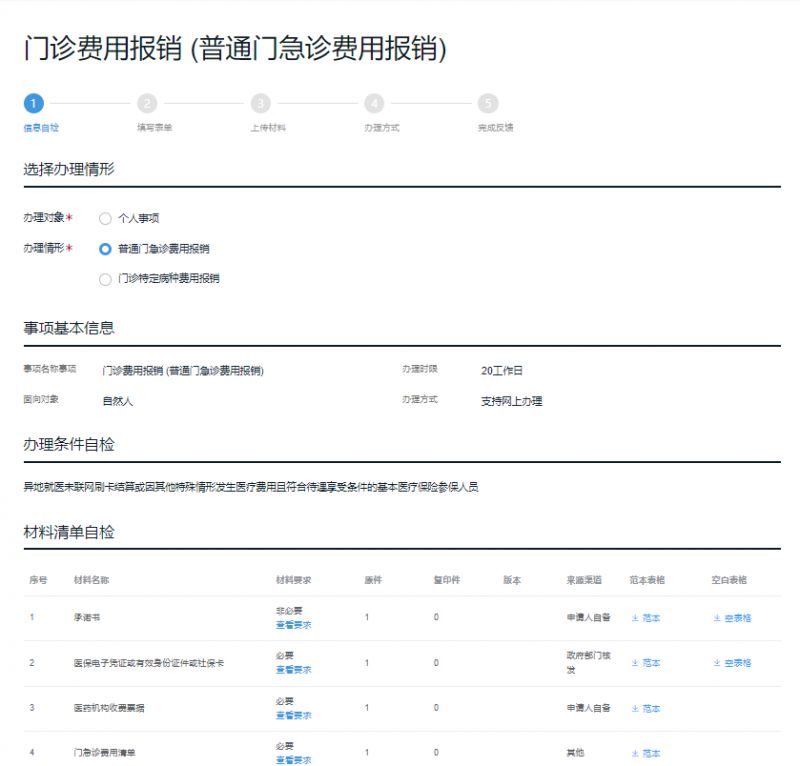Click the highlighted step 1 信息自检 icon
800x766 pixels.
(x=34, y=103)
